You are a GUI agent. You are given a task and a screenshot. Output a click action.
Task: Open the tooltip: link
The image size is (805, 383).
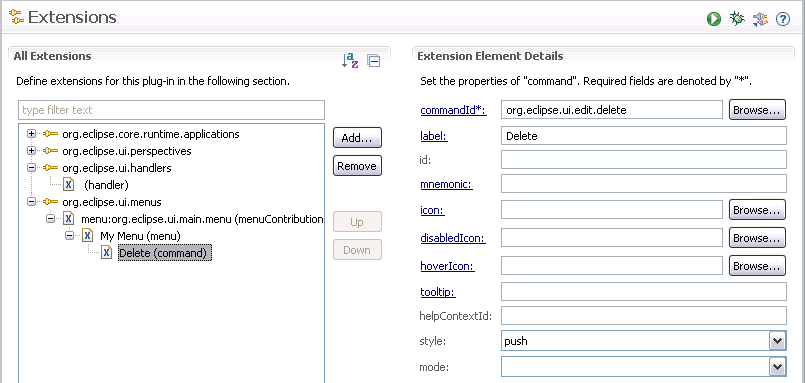coord(438,292)
